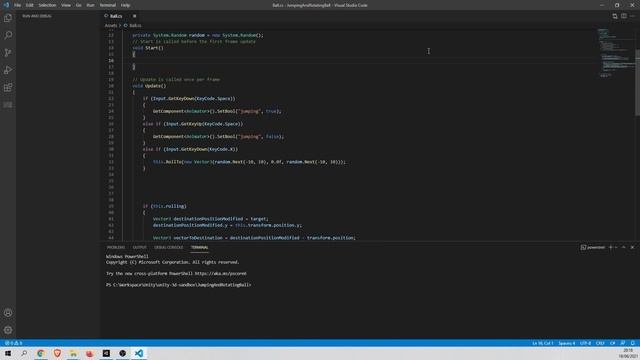Maximize the terminal panel with chevron-up

pos(623,247)
